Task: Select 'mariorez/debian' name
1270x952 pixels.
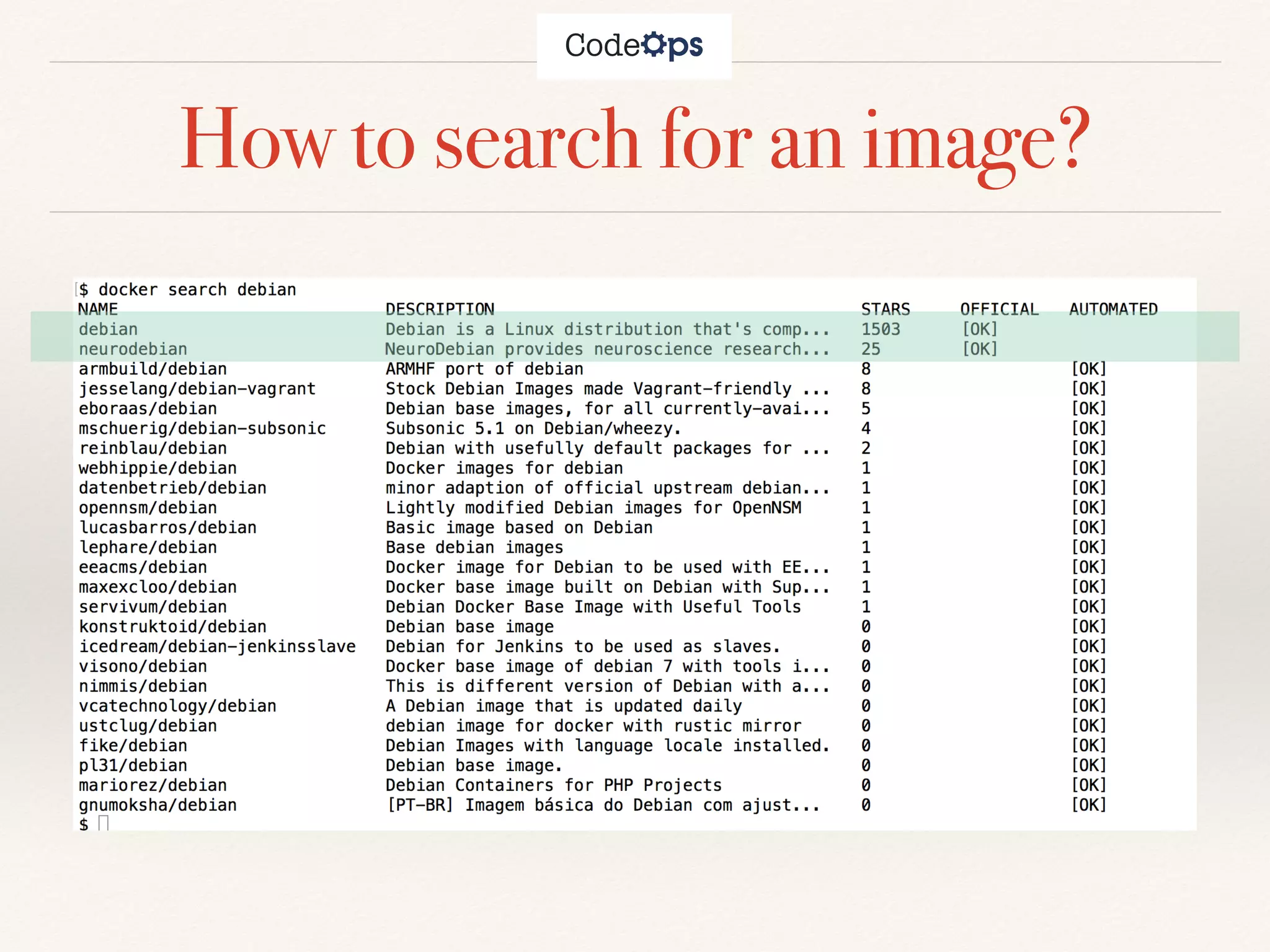Action: click(153, 785)
